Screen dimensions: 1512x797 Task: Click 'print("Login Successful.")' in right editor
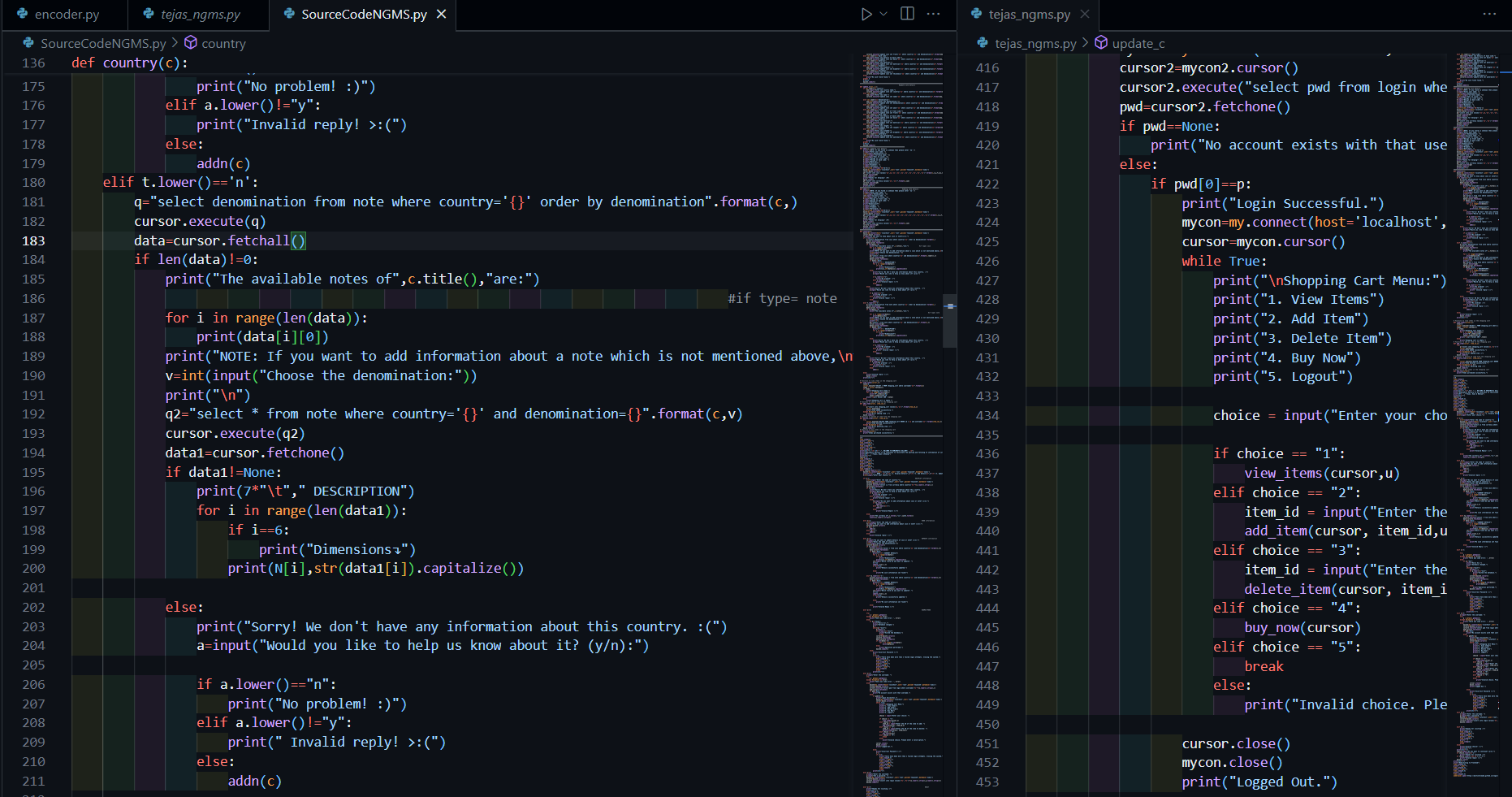(x=1283, y=203)
